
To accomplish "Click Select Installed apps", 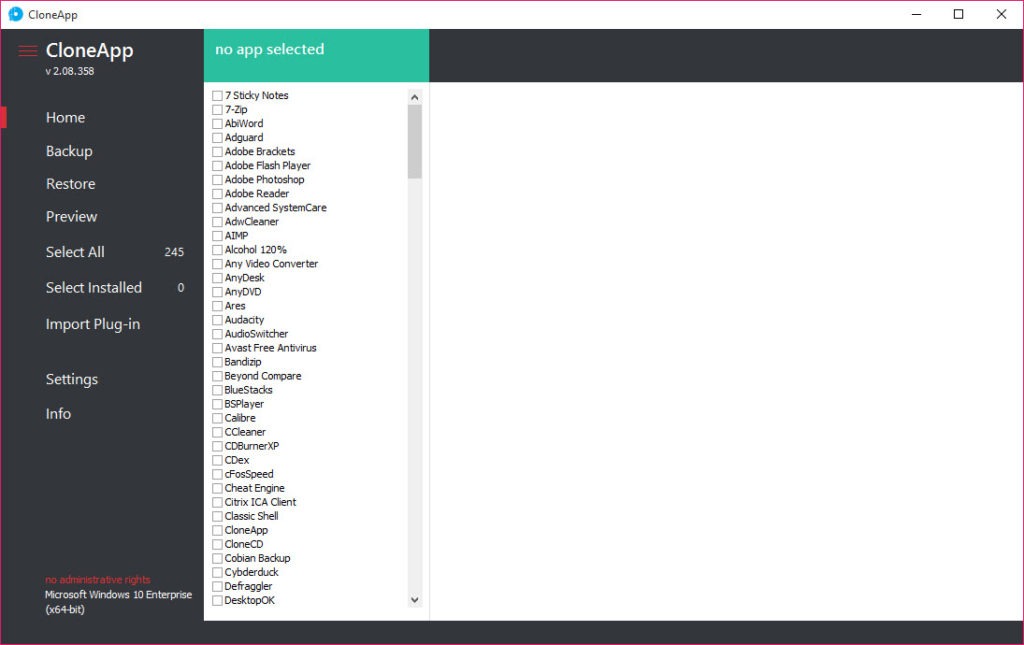I will click(93, 288).
